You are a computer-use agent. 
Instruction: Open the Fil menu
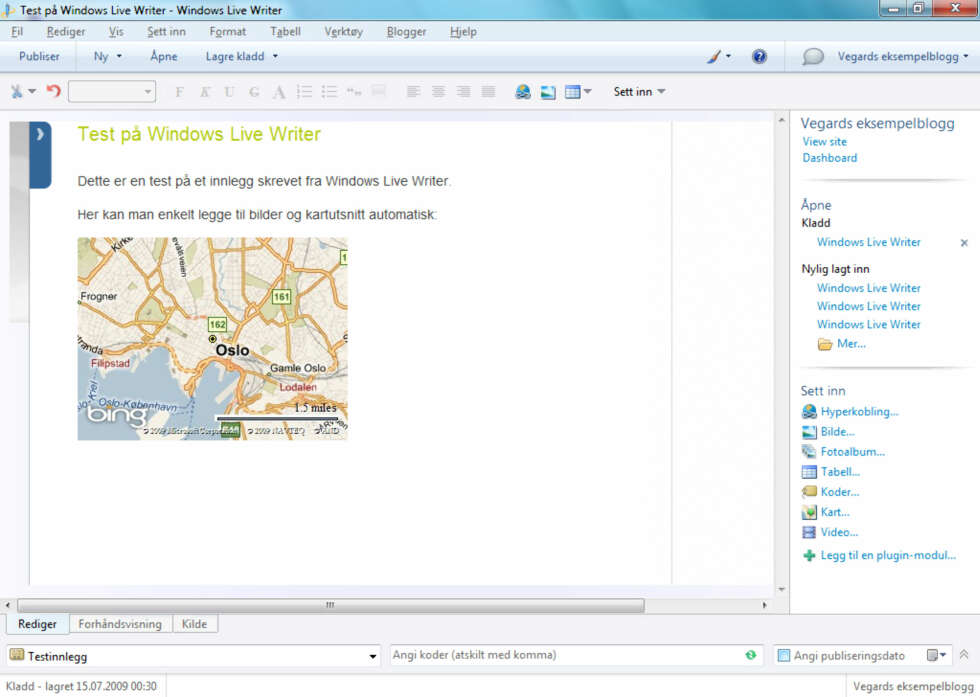17,31
